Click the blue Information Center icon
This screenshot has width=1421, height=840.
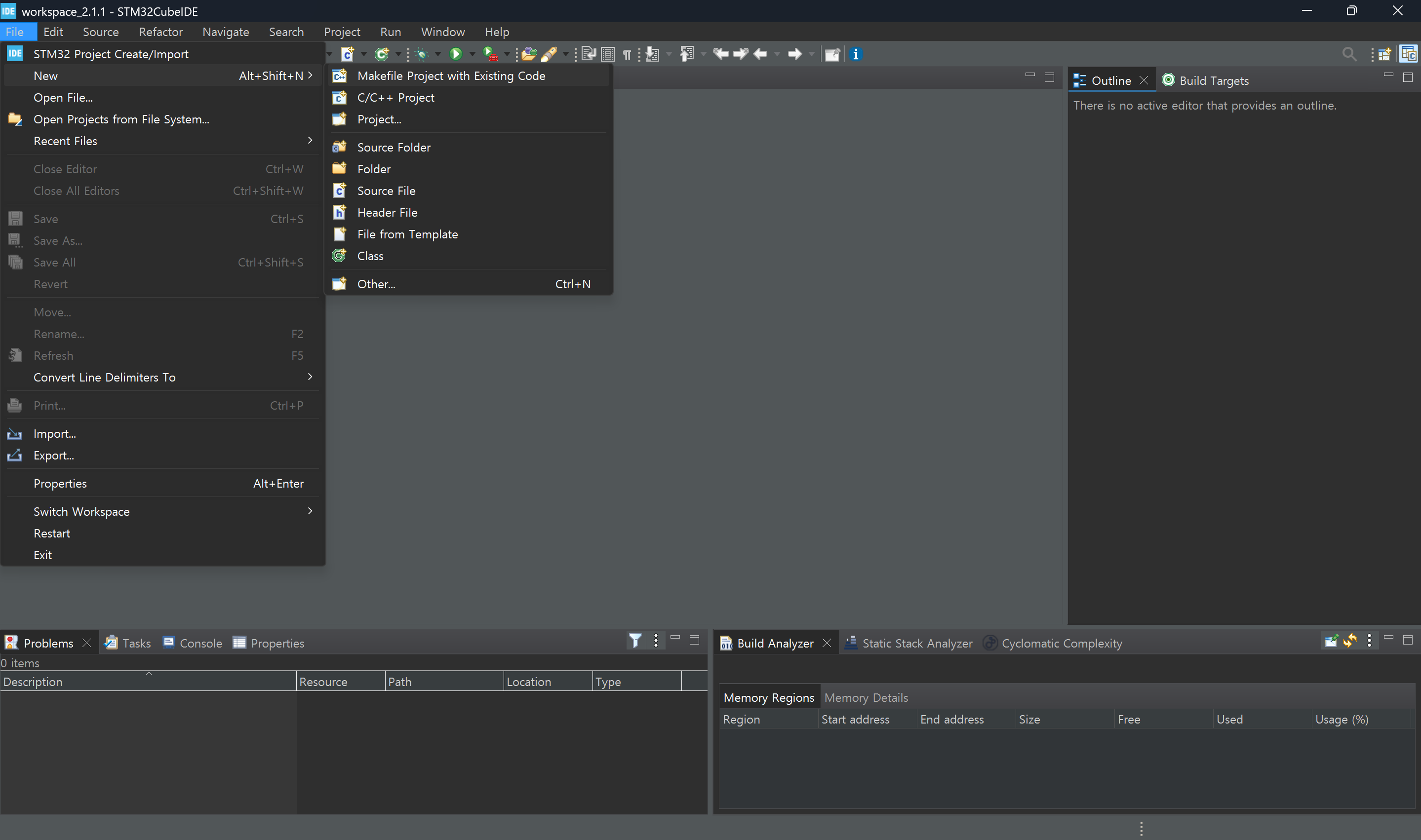(x=856, y=54)
